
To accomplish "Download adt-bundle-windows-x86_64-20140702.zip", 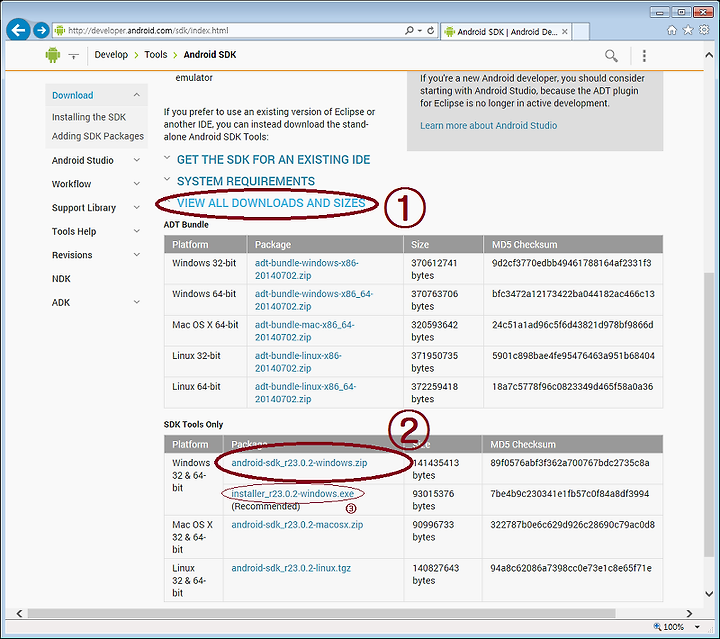I will [314, 300].
